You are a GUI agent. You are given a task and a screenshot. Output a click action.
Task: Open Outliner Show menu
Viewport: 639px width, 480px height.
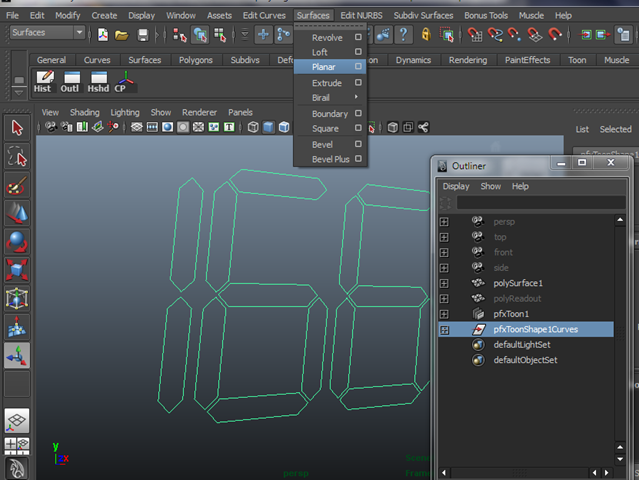(x=491, y=186)
